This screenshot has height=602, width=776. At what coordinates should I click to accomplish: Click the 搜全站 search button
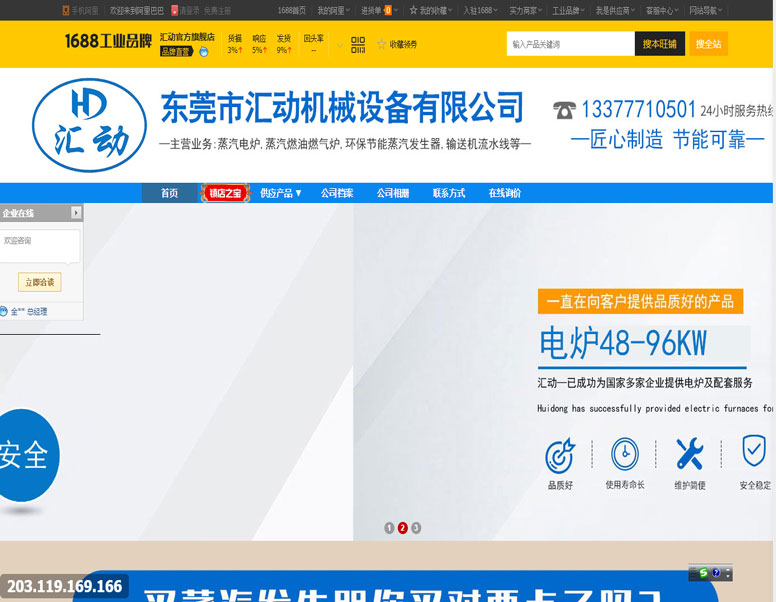coord(708,44)
